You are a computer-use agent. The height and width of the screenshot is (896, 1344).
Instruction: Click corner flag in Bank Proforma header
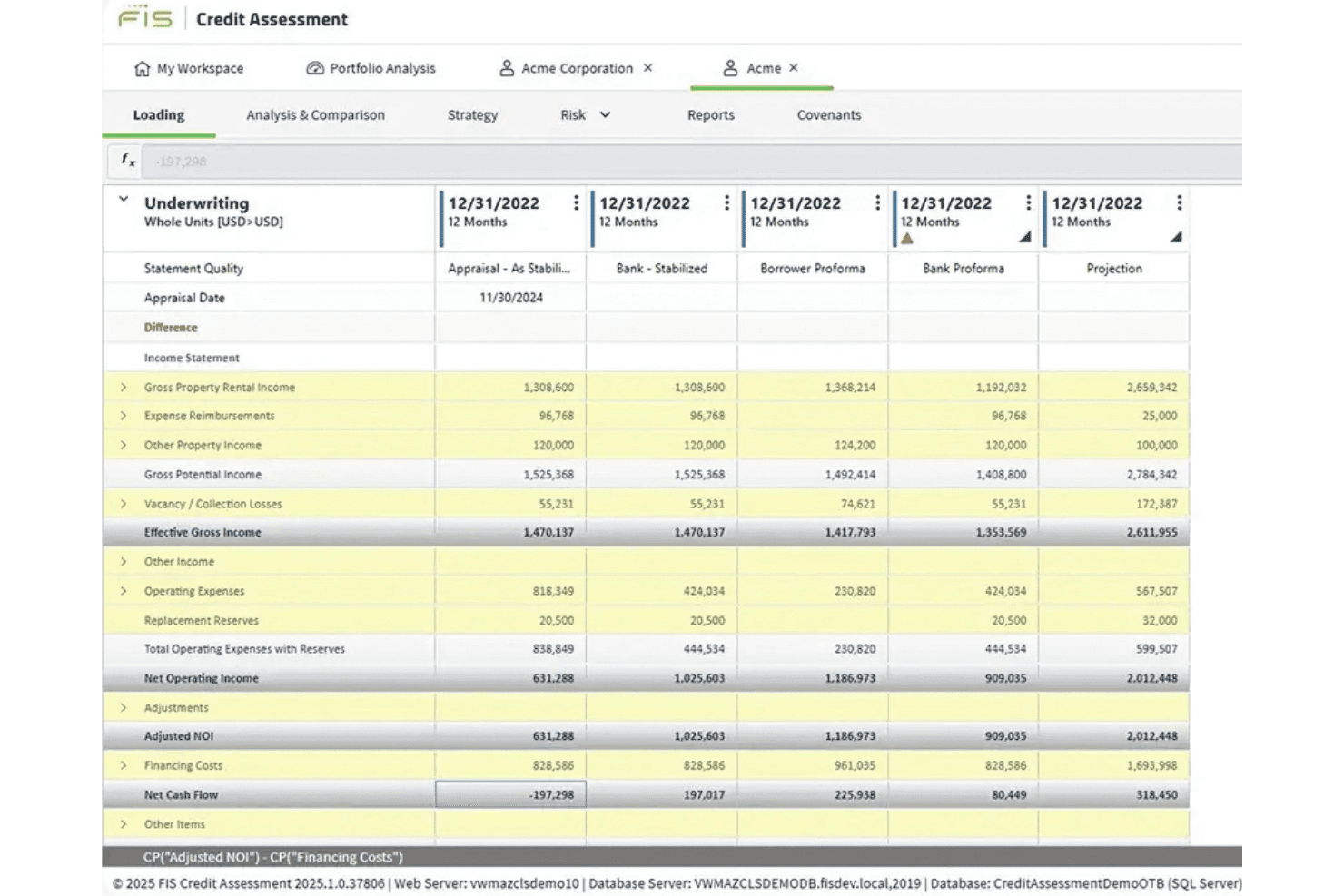tap(1025, 237)
